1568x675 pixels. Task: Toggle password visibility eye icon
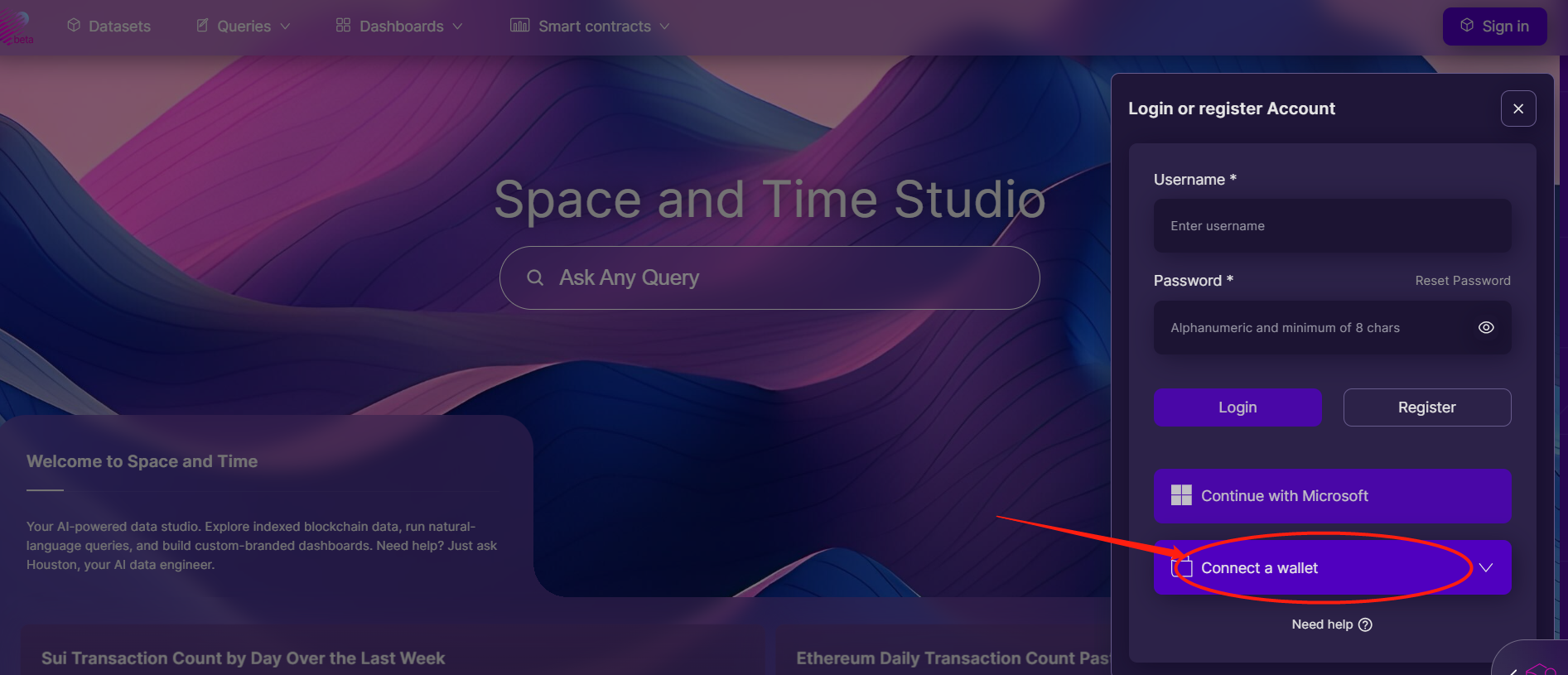point(1486,327)
